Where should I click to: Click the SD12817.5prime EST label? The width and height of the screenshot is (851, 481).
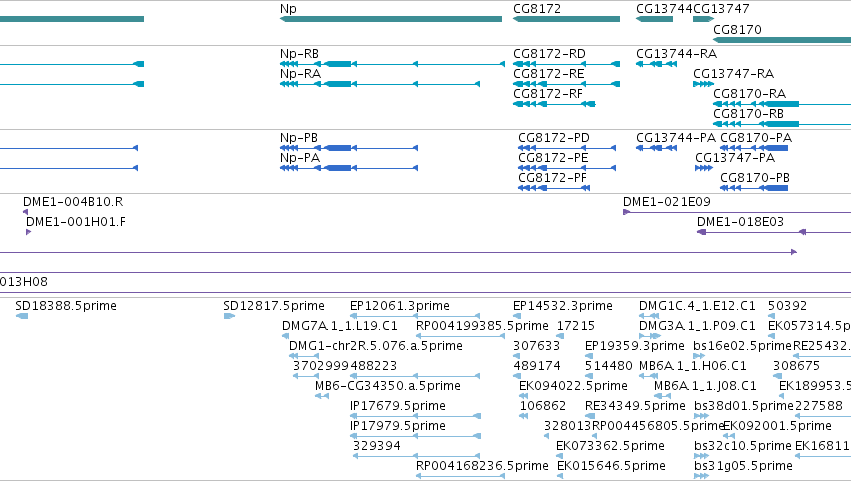274,306
